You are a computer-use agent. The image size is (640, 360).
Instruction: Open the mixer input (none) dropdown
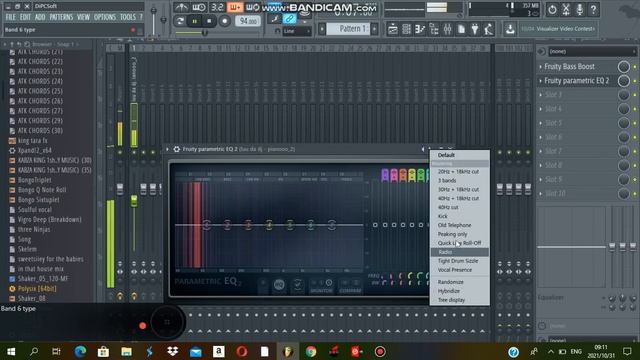coord(591,51)
